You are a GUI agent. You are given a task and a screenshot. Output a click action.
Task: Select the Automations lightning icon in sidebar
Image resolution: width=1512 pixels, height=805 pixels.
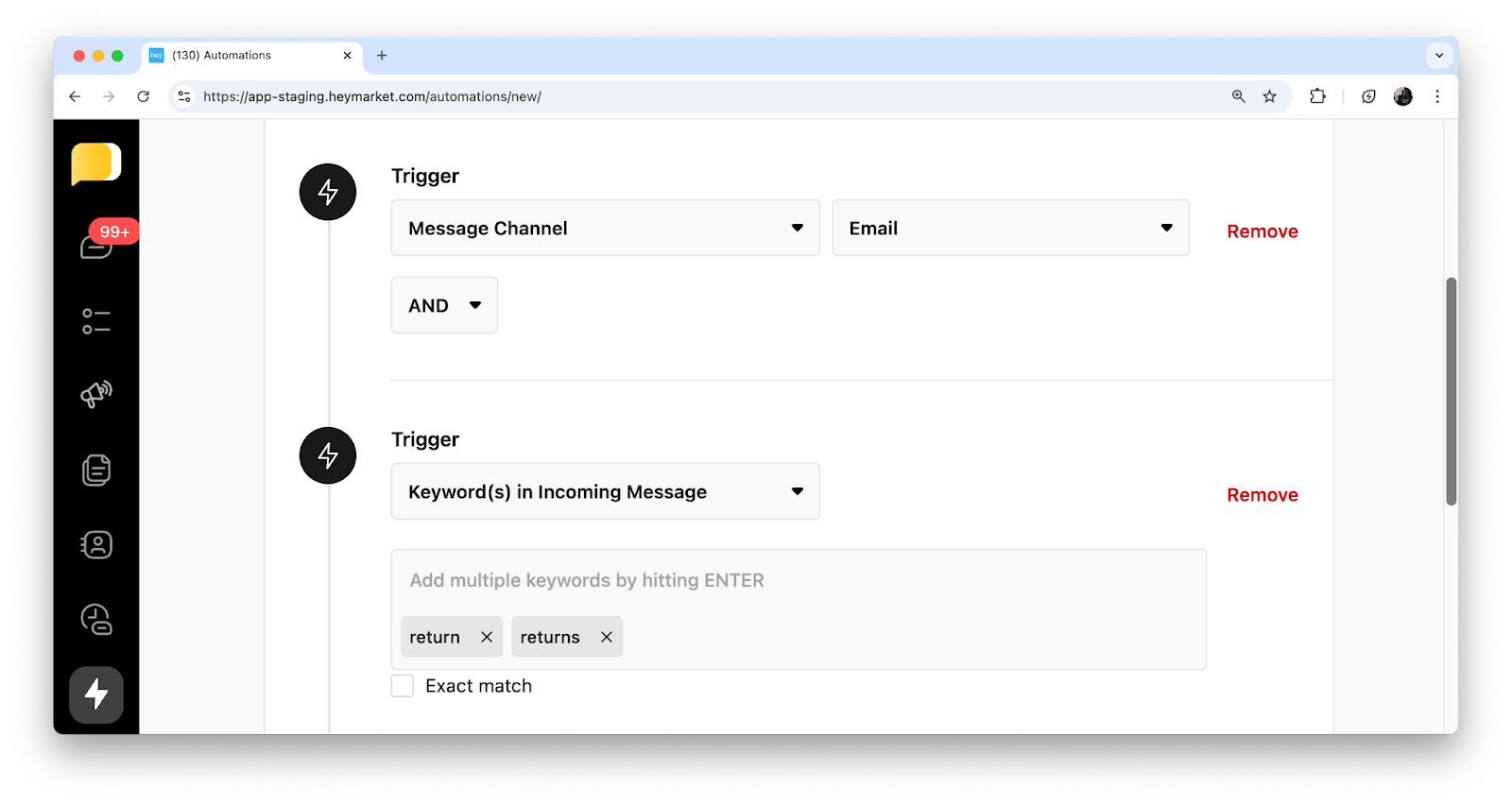point(96,694)
